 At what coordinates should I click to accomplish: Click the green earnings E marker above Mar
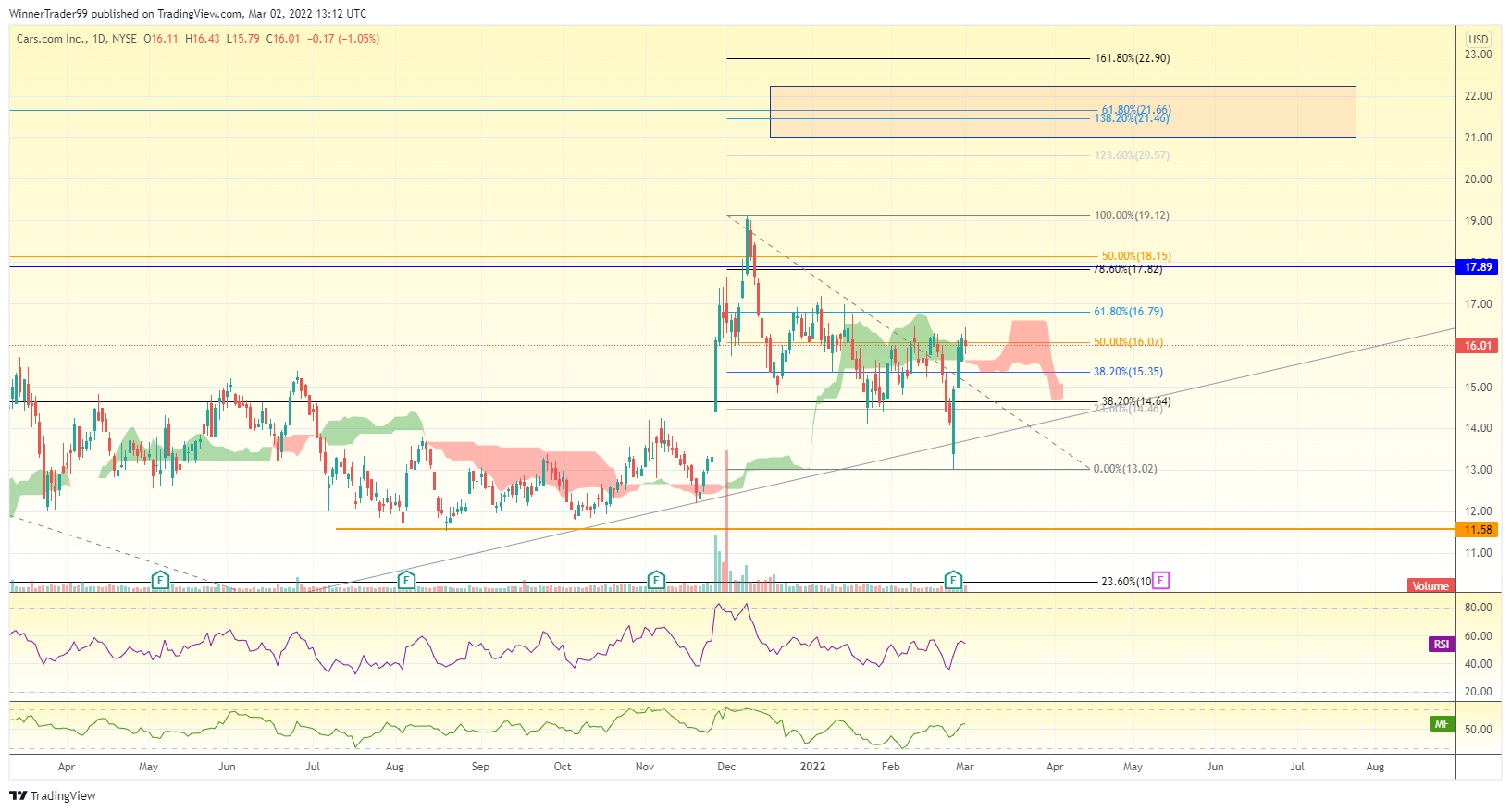pyautogui.click(x=953, y=581)
